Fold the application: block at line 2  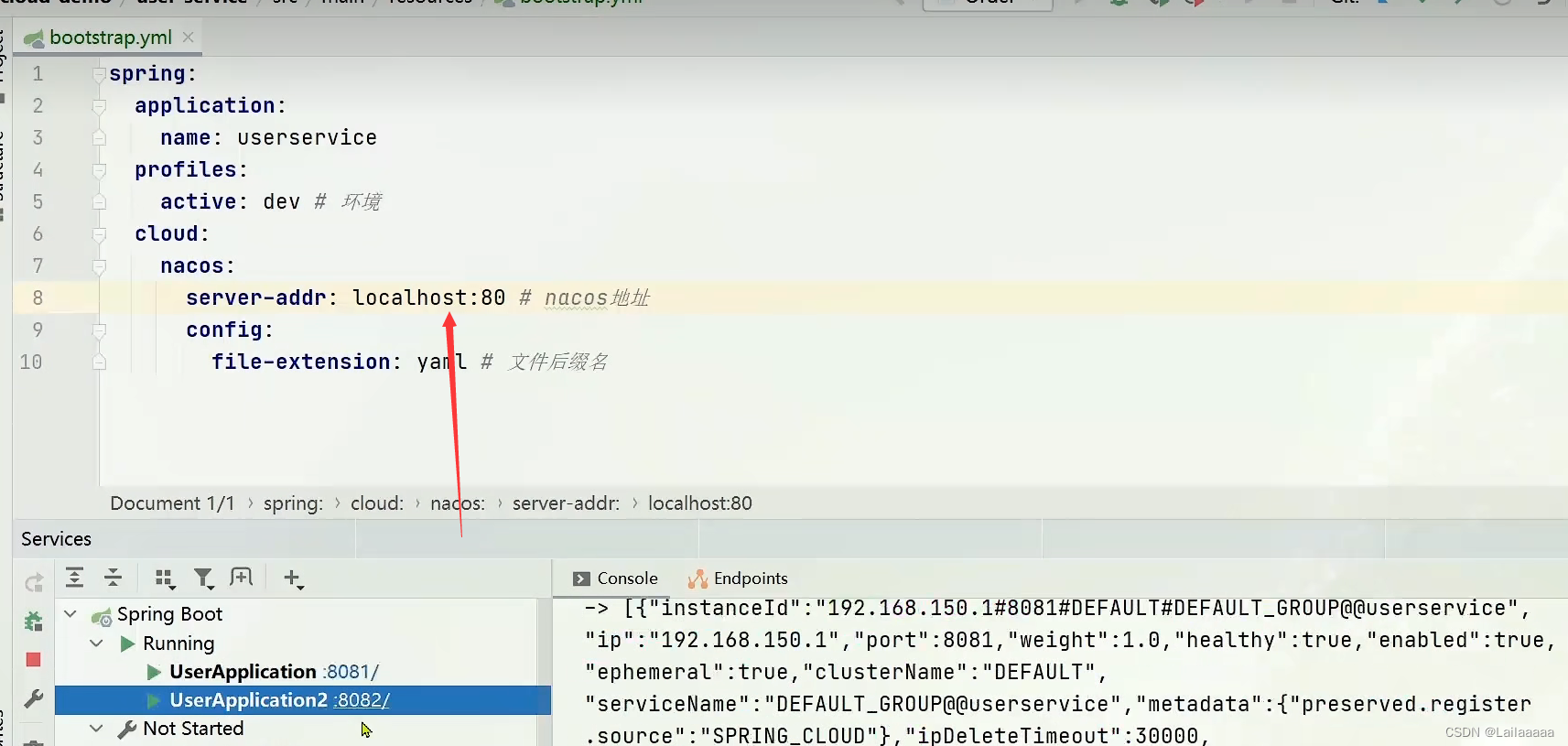click(x=99, y=106)
